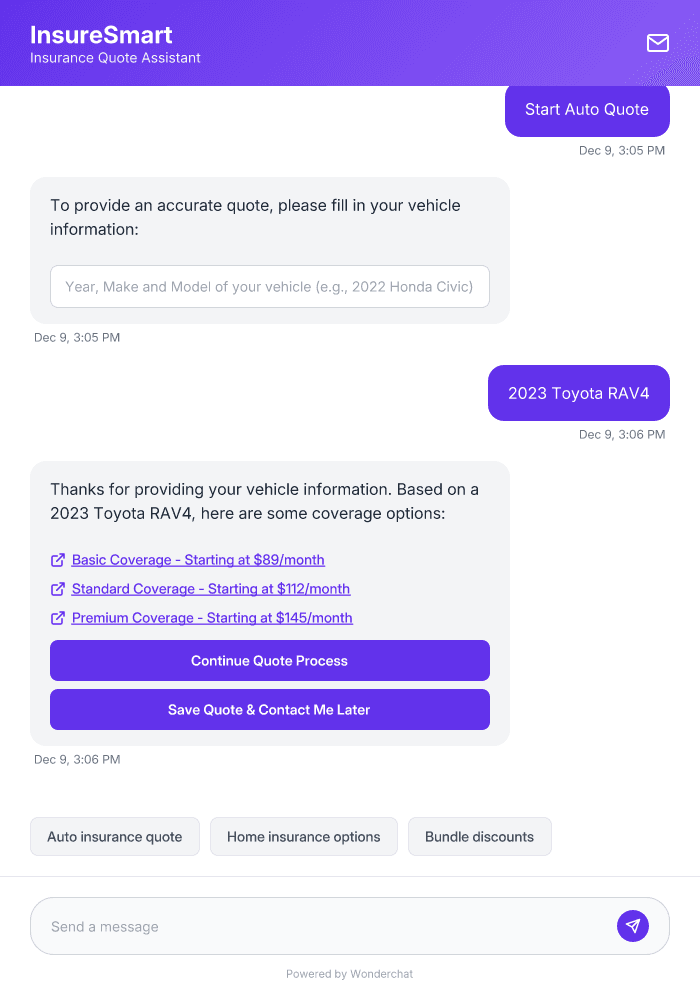Click the external link icon beside Premium Coverage
700x1000 pixels.
click(x=58, y=618)
